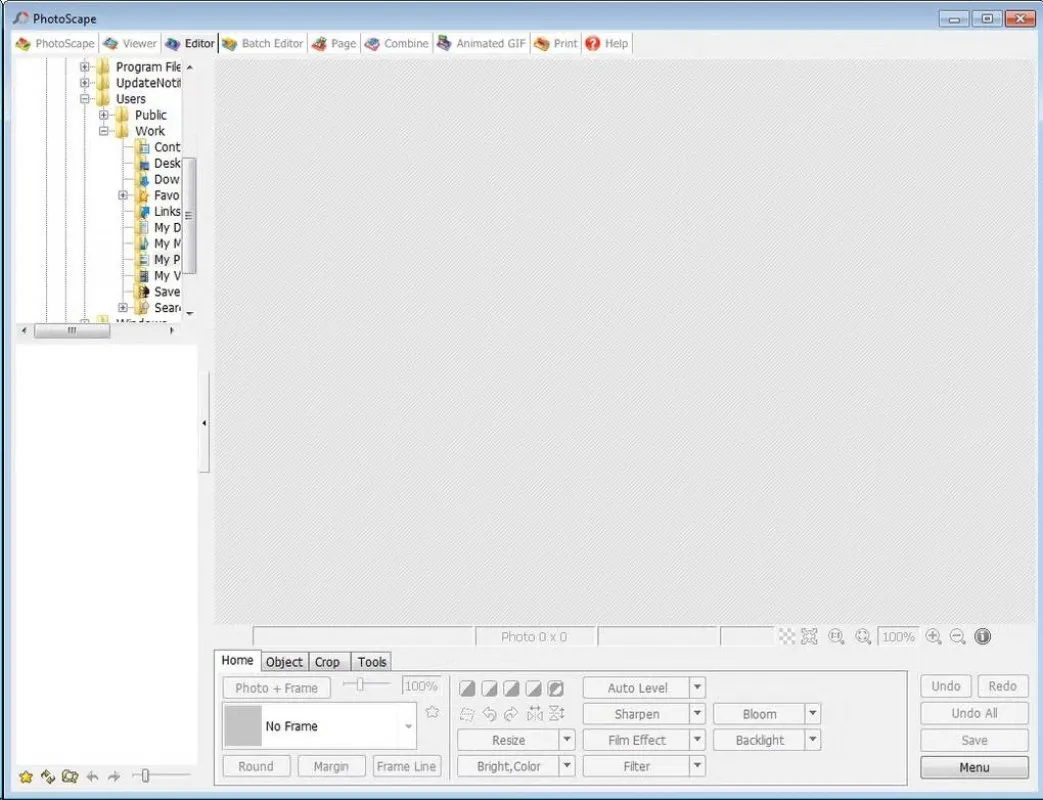Screen dimensions: 1043x800
Task: Open the Sharpen dropdown arrow
Action: click(697, 714)
